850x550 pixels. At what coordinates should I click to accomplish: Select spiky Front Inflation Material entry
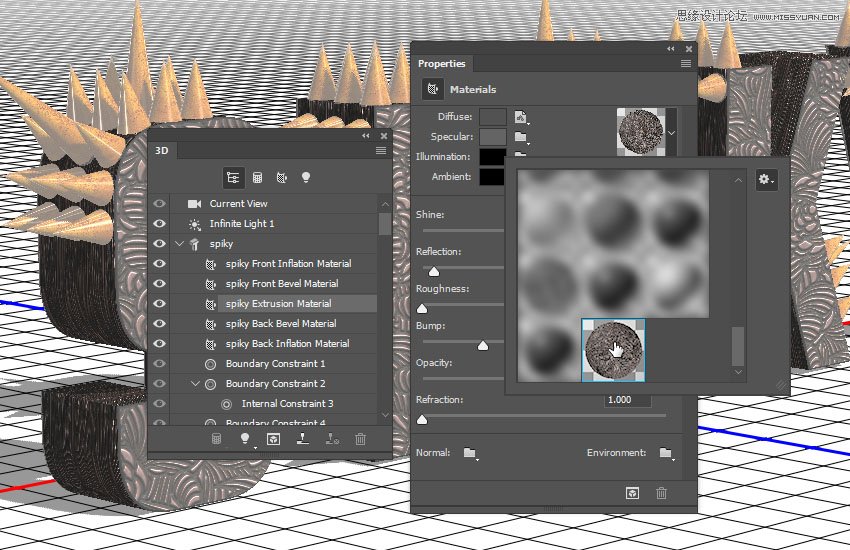point(288,264)
